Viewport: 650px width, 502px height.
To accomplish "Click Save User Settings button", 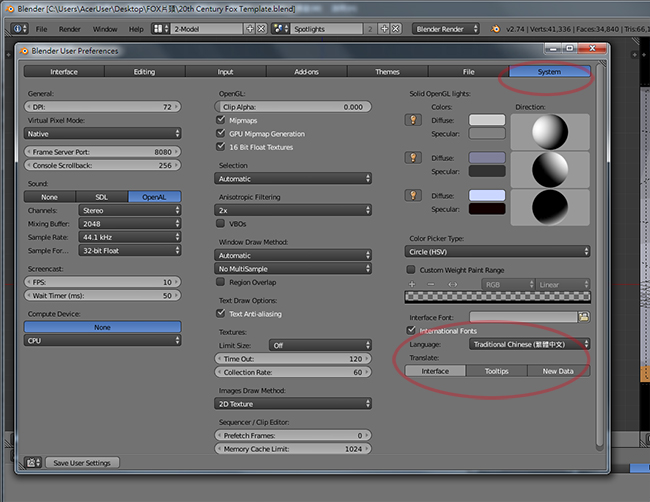I will coord(82,463).
